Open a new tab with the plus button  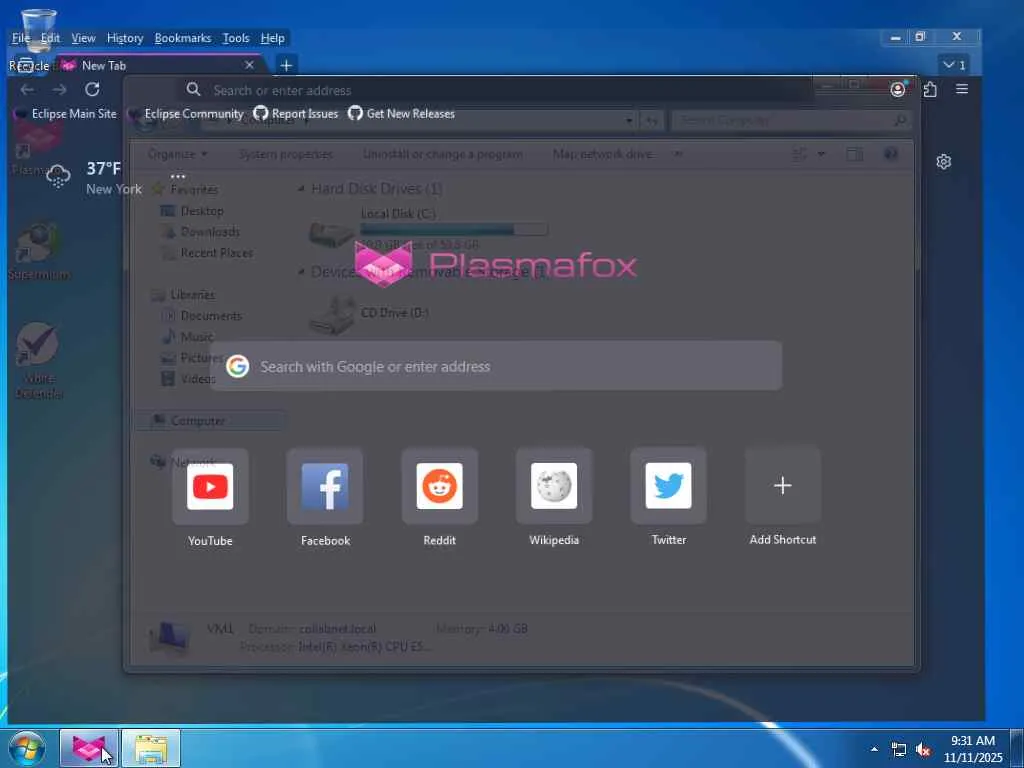(286, 65)
